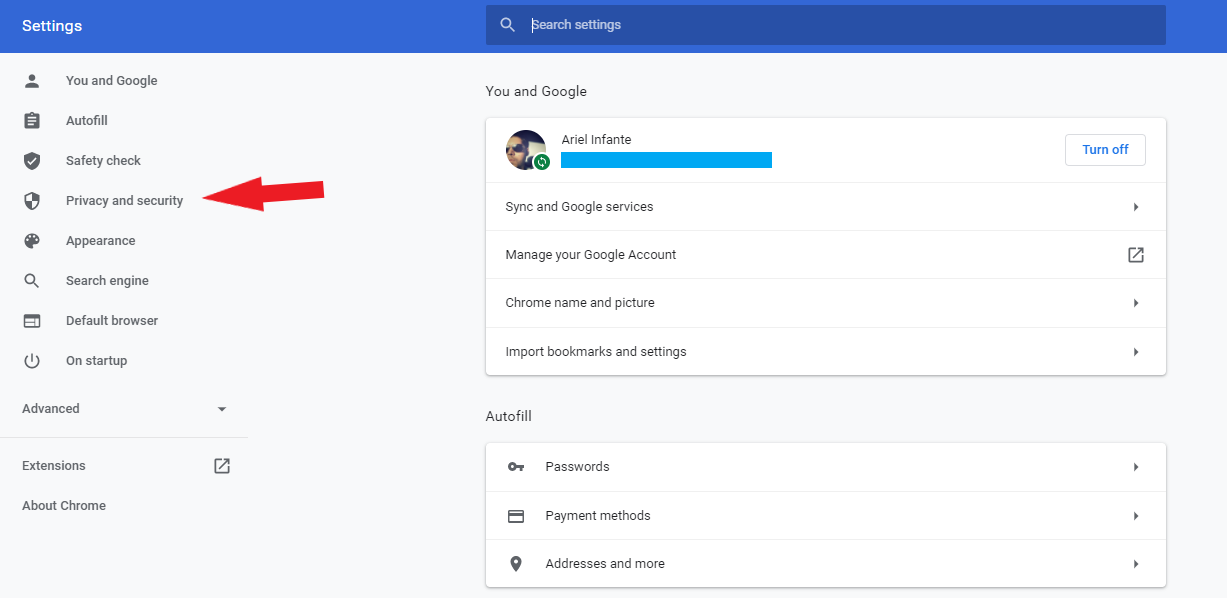Viewport: 1227px width, 598px height.
Task: Click the clipboard icon beside Autofill
Action: point(32,121)
